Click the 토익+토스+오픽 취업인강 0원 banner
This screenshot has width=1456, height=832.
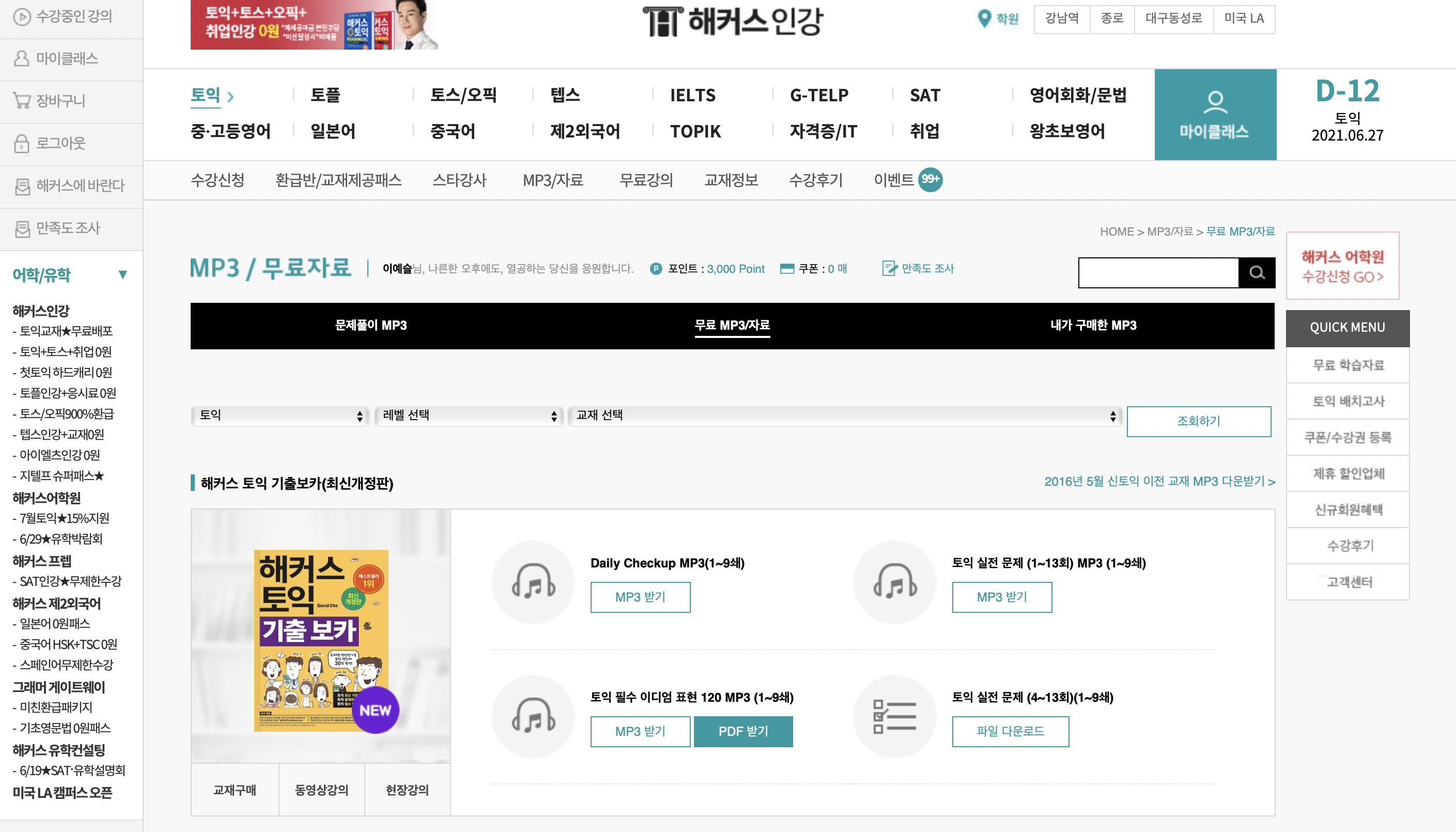point(314,25)
